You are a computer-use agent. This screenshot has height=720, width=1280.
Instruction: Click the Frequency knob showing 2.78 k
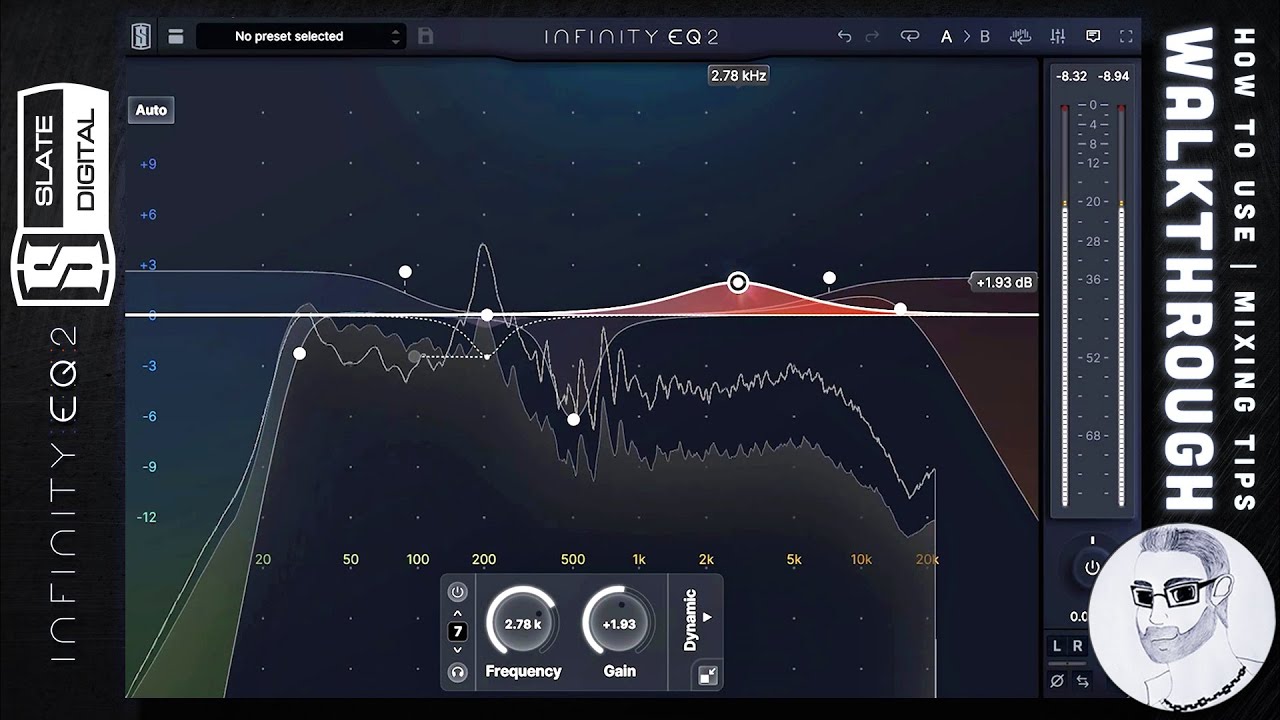click(523, 623)
